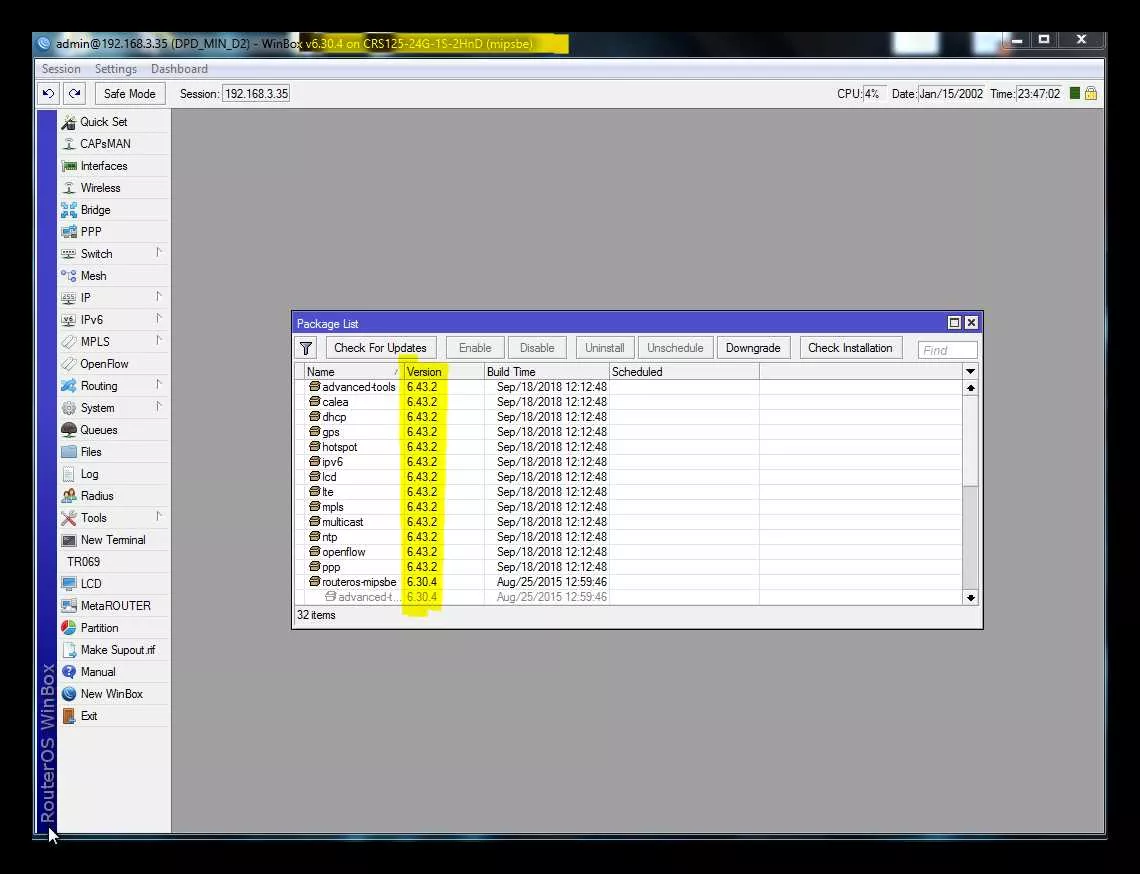1140x874 pixels.
Task: Click the Package List scroll up arrow
Action: [x=971, y=388]
